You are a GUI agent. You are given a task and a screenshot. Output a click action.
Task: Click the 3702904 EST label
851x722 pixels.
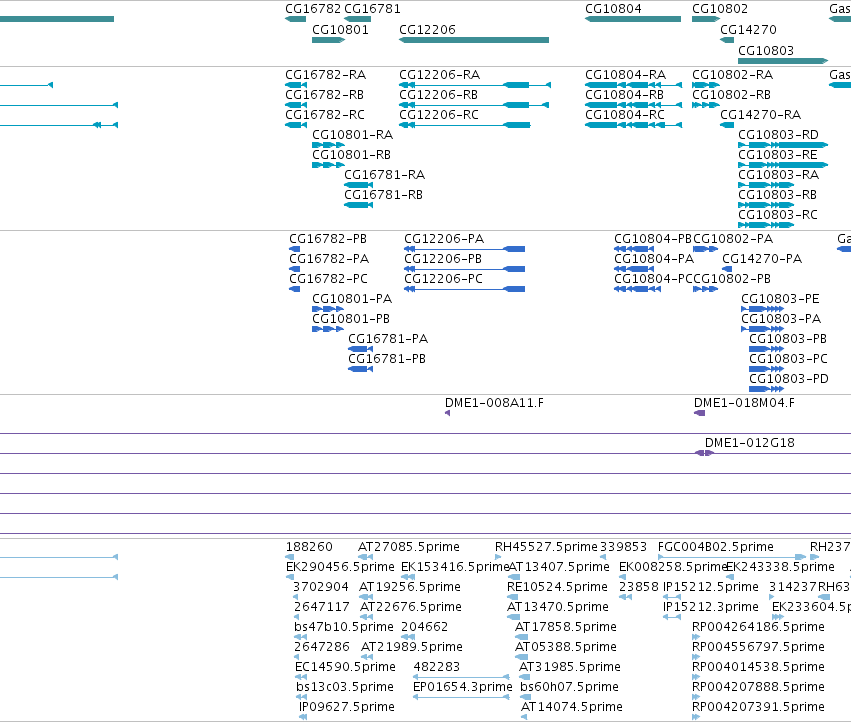(x=322, y=587)
